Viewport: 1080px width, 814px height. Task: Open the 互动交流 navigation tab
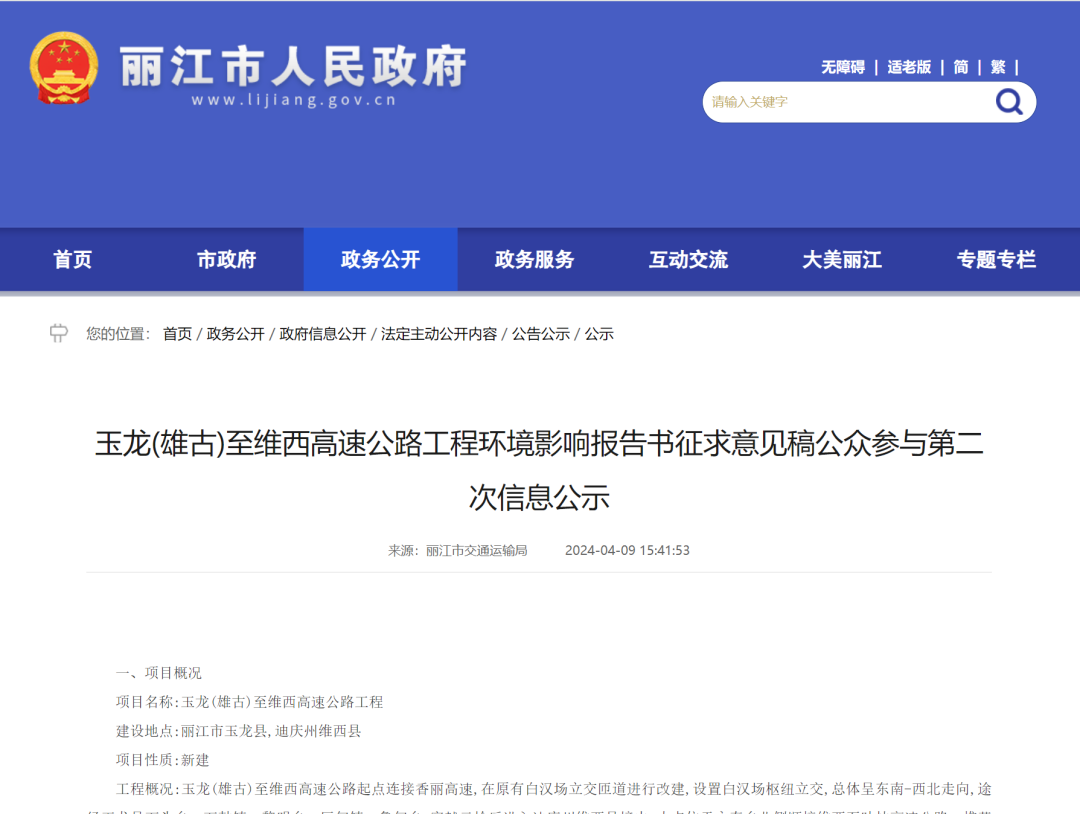coord(688,260)
